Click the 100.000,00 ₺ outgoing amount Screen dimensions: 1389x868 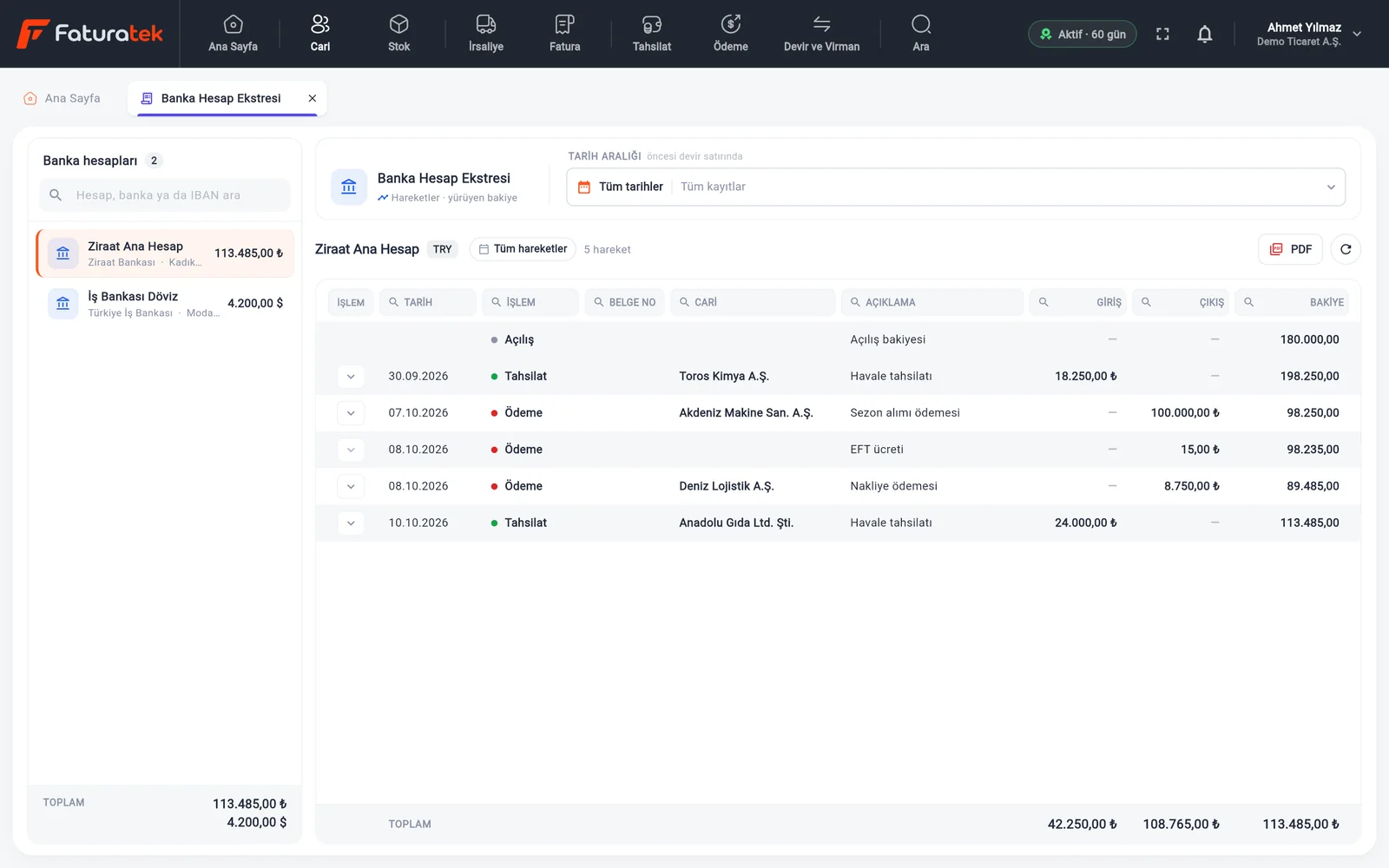pos(1185,413)
